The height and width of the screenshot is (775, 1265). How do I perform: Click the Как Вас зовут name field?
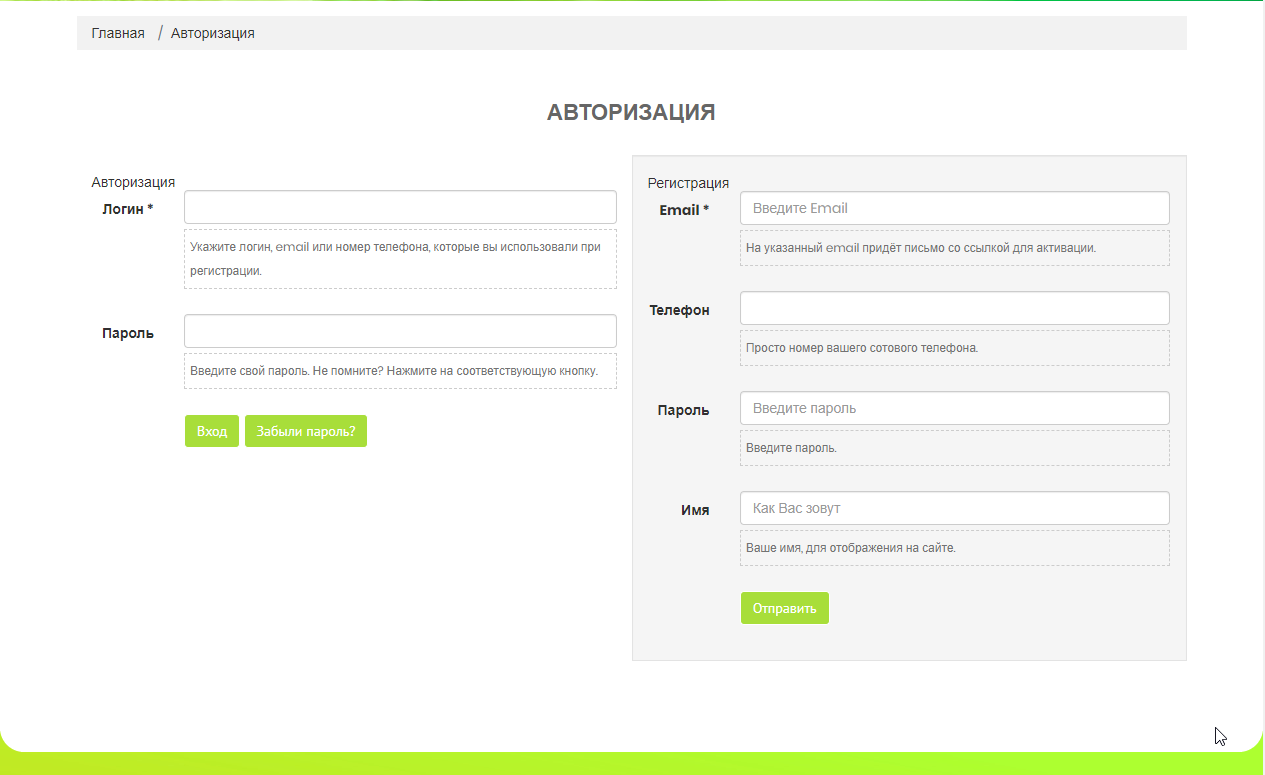tap(954, 508)
